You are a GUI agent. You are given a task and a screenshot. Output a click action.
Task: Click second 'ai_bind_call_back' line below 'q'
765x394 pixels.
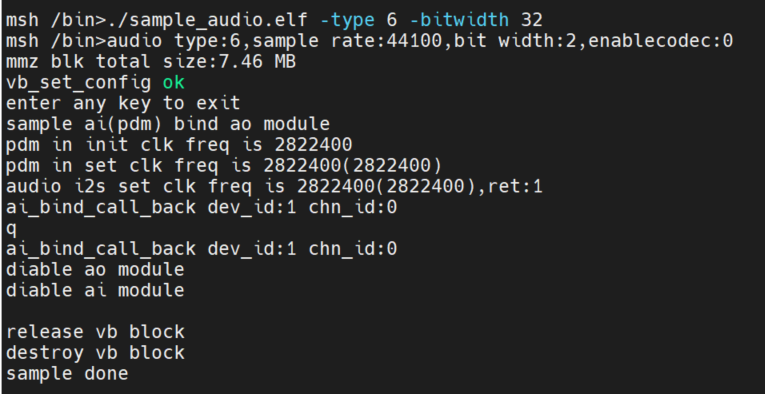tap(201, 249)
